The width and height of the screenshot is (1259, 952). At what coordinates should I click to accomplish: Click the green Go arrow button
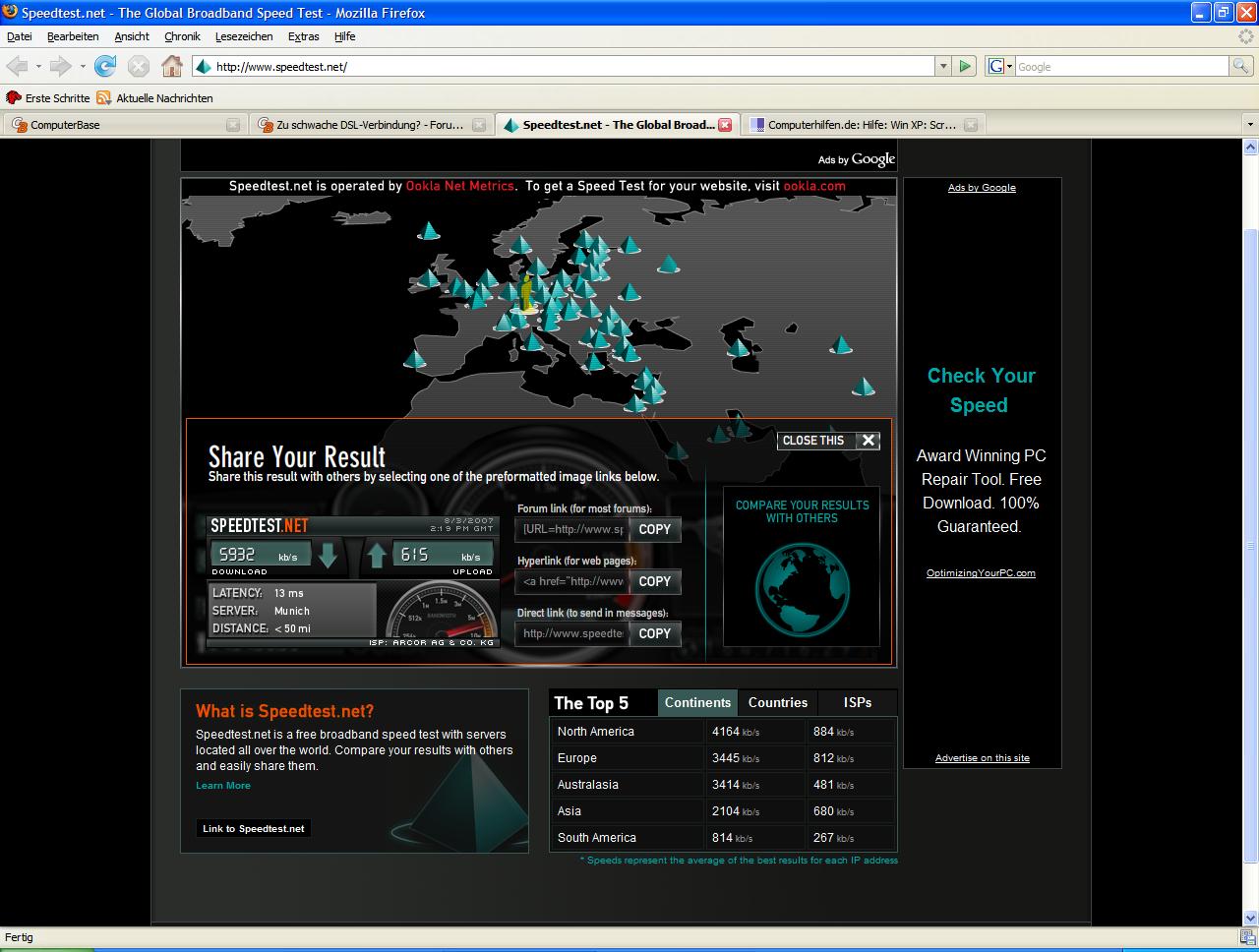pos(965,66)
